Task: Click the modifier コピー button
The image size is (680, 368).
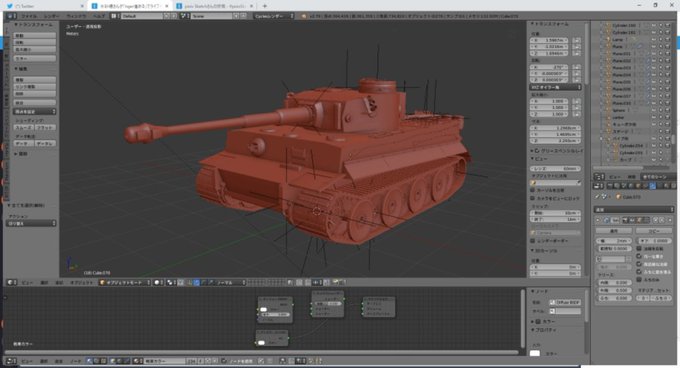Action: [654, 231]
